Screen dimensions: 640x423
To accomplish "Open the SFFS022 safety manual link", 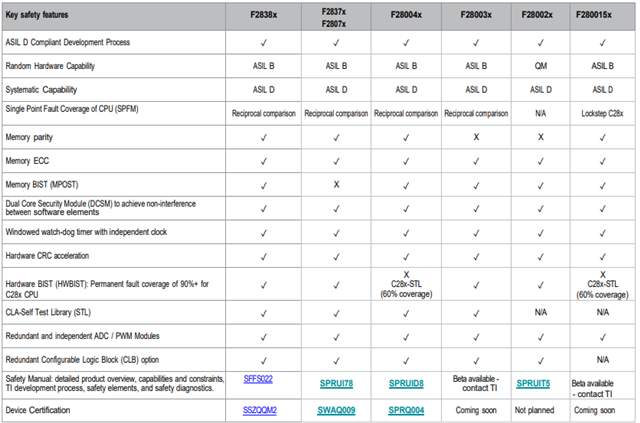I will (x=257, y=378).
